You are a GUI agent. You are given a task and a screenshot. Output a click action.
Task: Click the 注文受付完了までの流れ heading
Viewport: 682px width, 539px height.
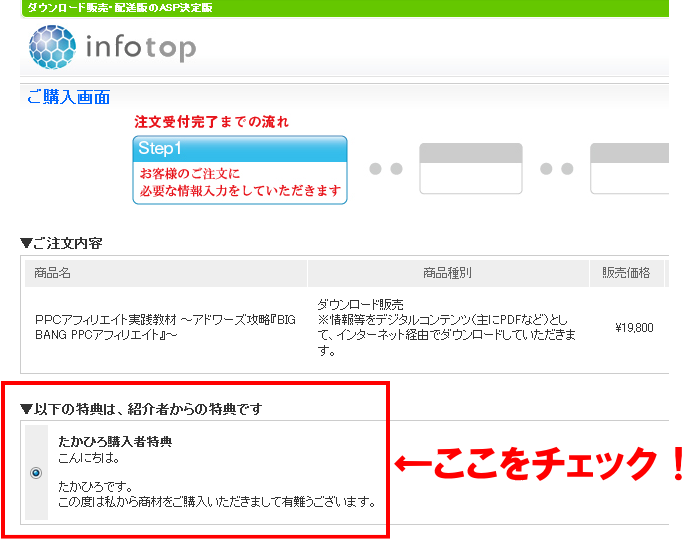click(211, 121)
